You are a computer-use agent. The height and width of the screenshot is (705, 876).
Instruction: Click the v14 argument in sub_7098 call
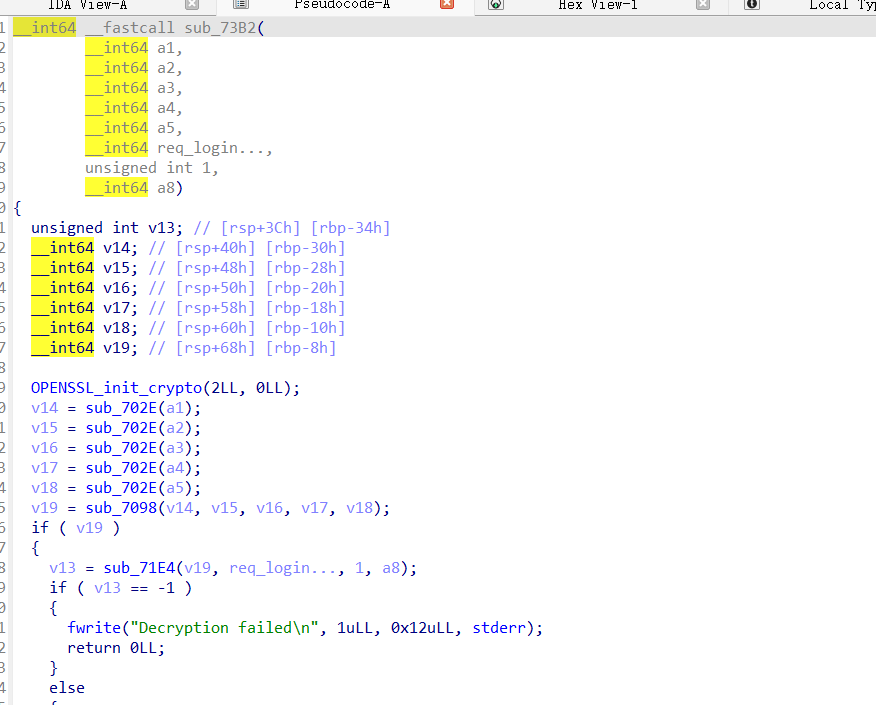(x=180, y=508)
